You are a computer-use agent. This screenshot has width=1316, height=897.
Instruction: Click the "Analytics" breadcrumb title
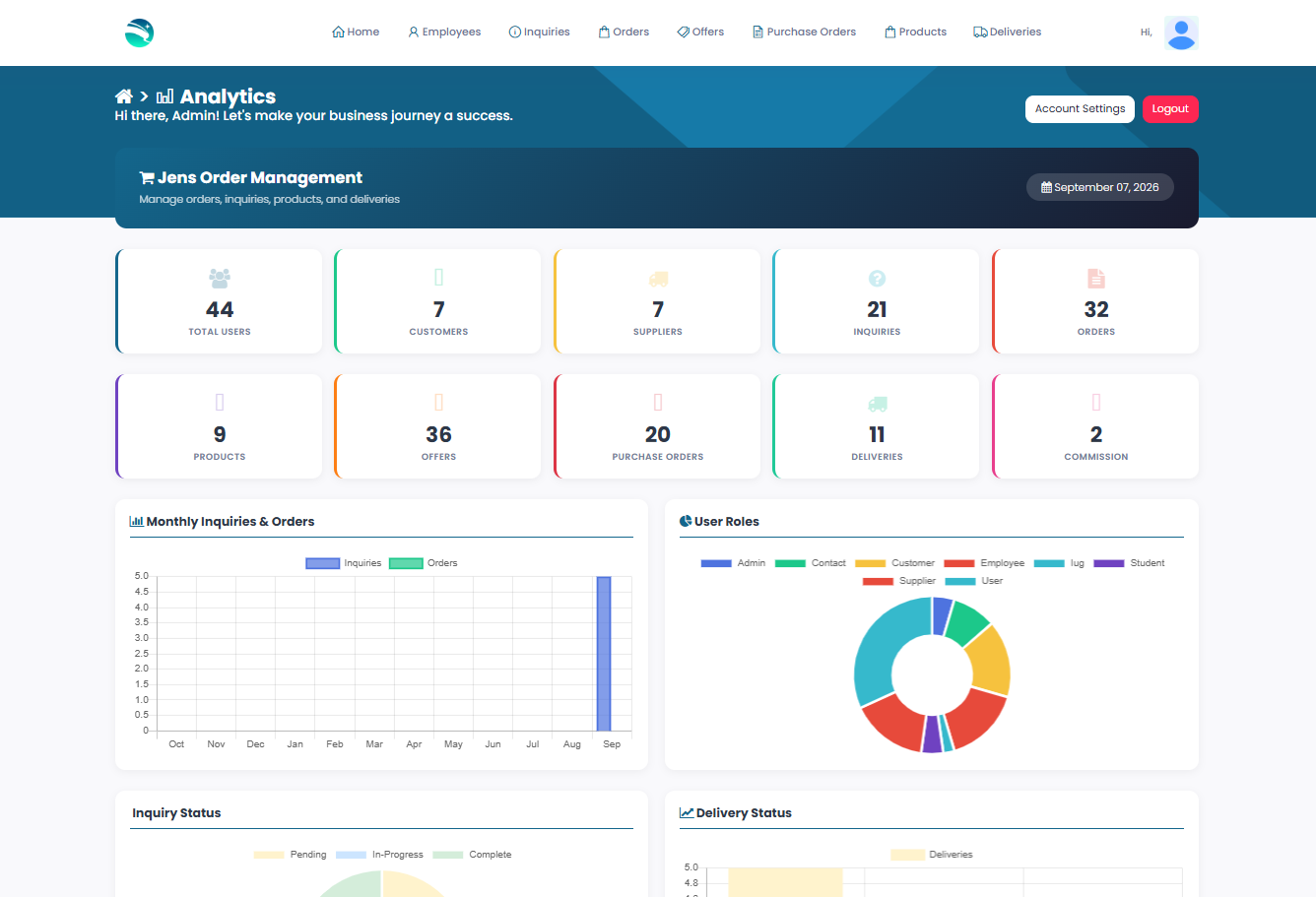pyautogui.click(x=228, y=96)
